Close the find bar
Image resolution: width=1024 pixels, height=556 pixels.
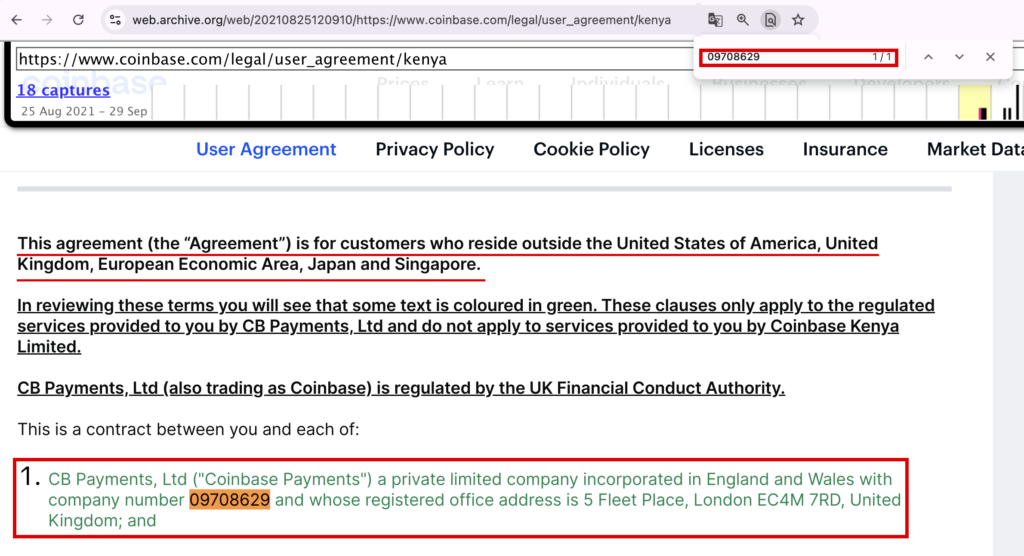point(990,57)
